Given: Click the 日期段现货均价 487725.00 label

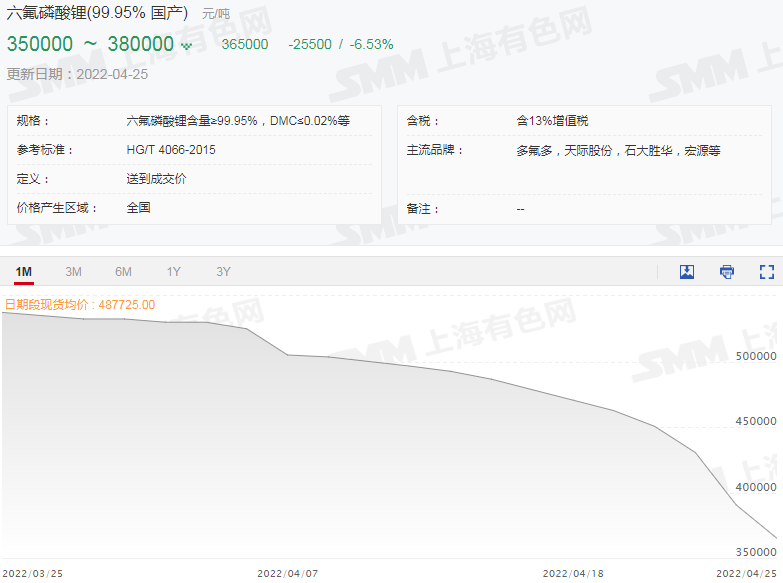Looking at the screenshot, I should point(80,304).
